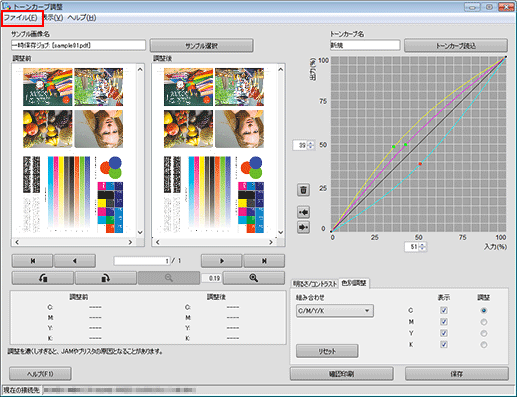Uncheck display checkbox for C channel
Image resolution: width=517 pixels, height=397 pixels.
444,310
